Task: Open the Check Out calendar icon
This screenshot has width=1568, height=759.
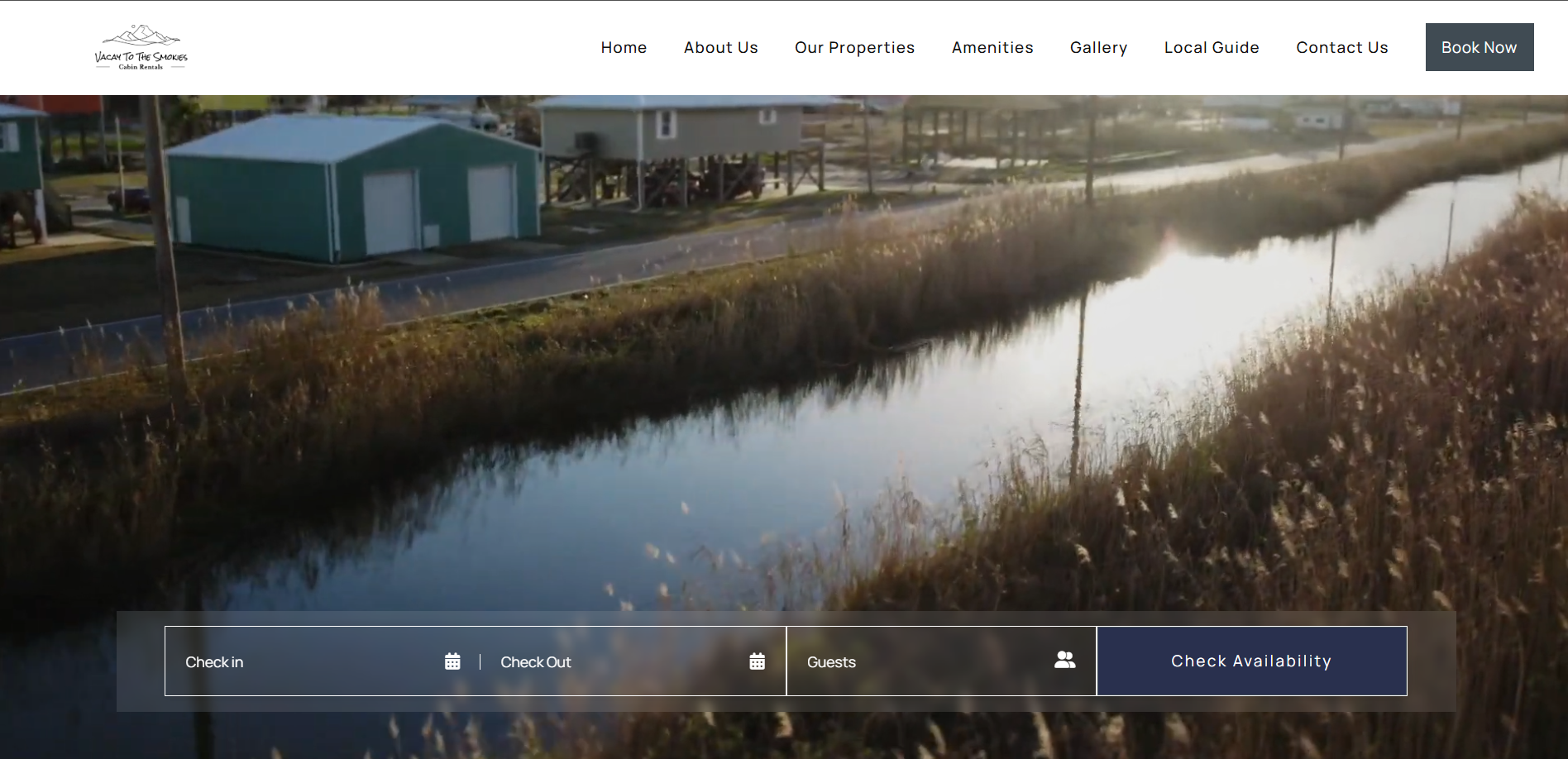Action: (x=757, y=661)
